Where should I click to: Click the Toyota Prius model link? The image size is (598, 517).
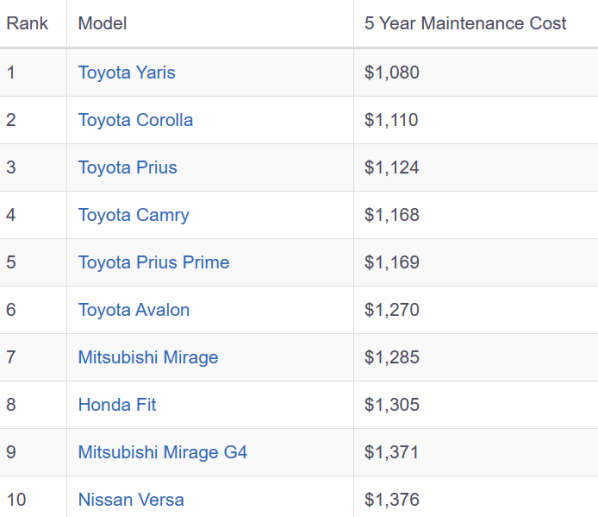127,167
